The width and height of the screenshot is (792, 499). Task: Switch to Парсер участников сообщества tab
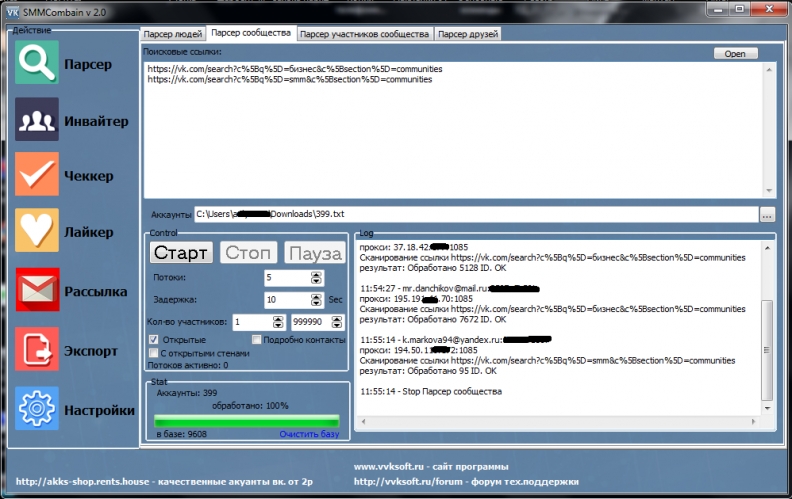[364, 34]
